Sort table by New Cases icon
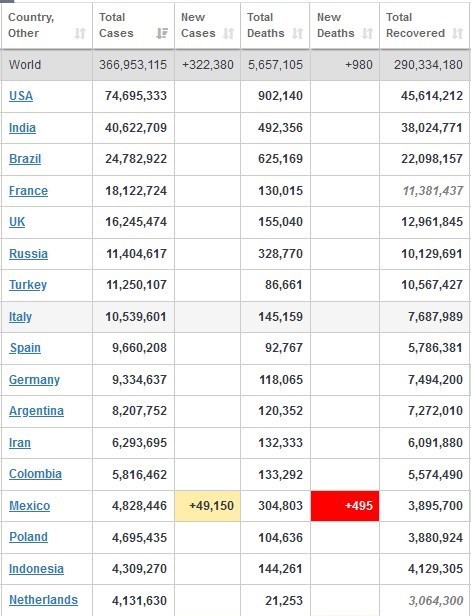The width and height of the screenshot is (471, 616). 229,33
